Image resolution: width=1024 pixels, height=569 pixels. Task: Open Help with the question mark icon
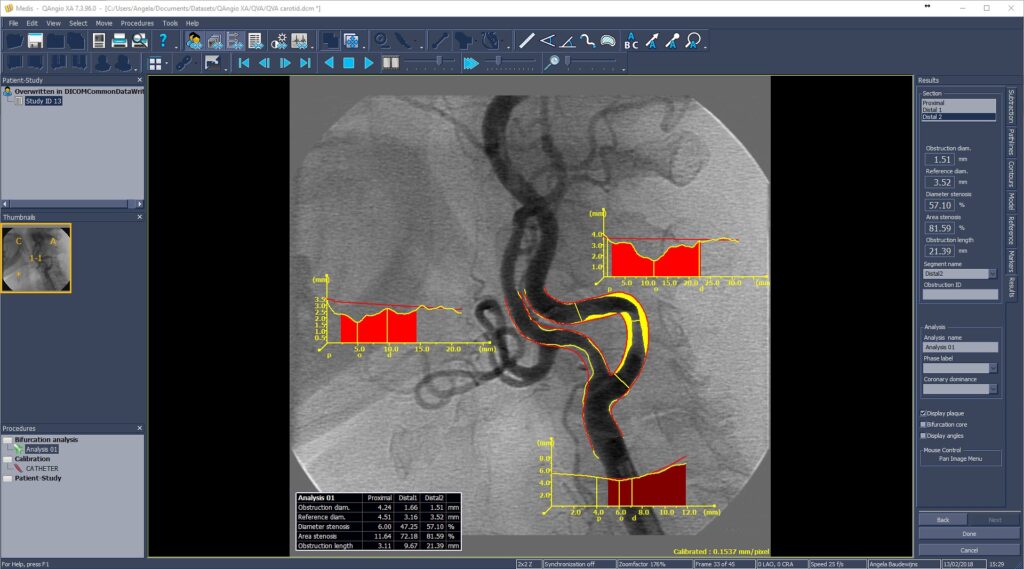tap(163, 41)
